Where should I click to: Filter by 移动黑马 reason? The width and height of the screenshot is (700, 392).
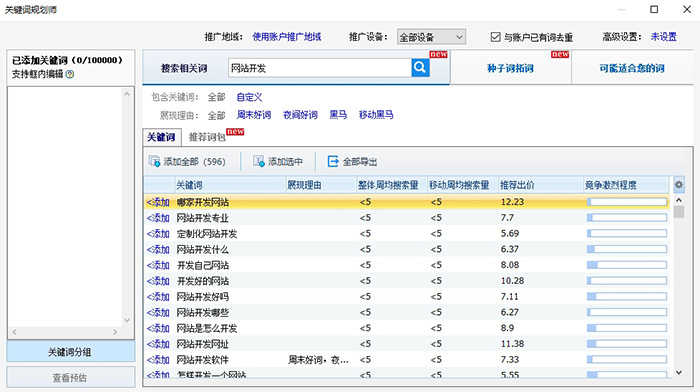[x=376, y=115]
